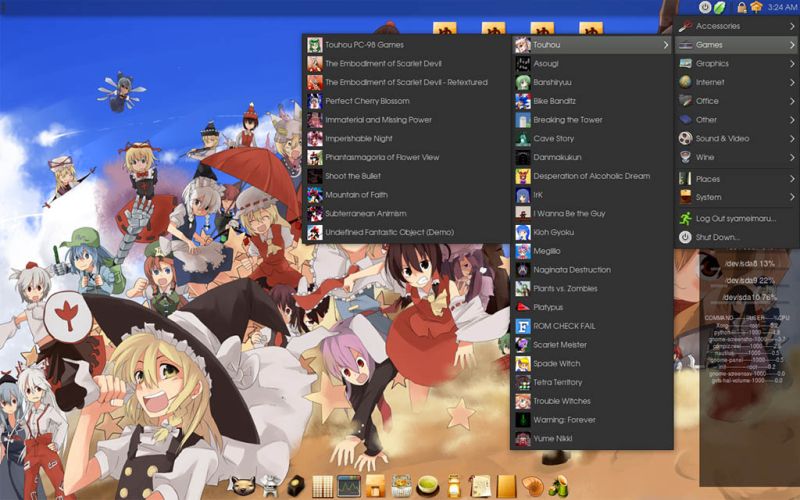Expand the Office submenu arrow

(792, 101)
